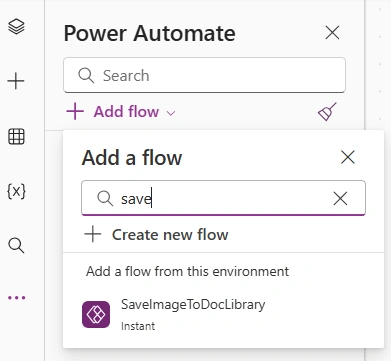Image resolution: width=391 pixels, height=361 pixels.
Task: Open the sidebar Search magnifier icon
Action: (16, 246)
